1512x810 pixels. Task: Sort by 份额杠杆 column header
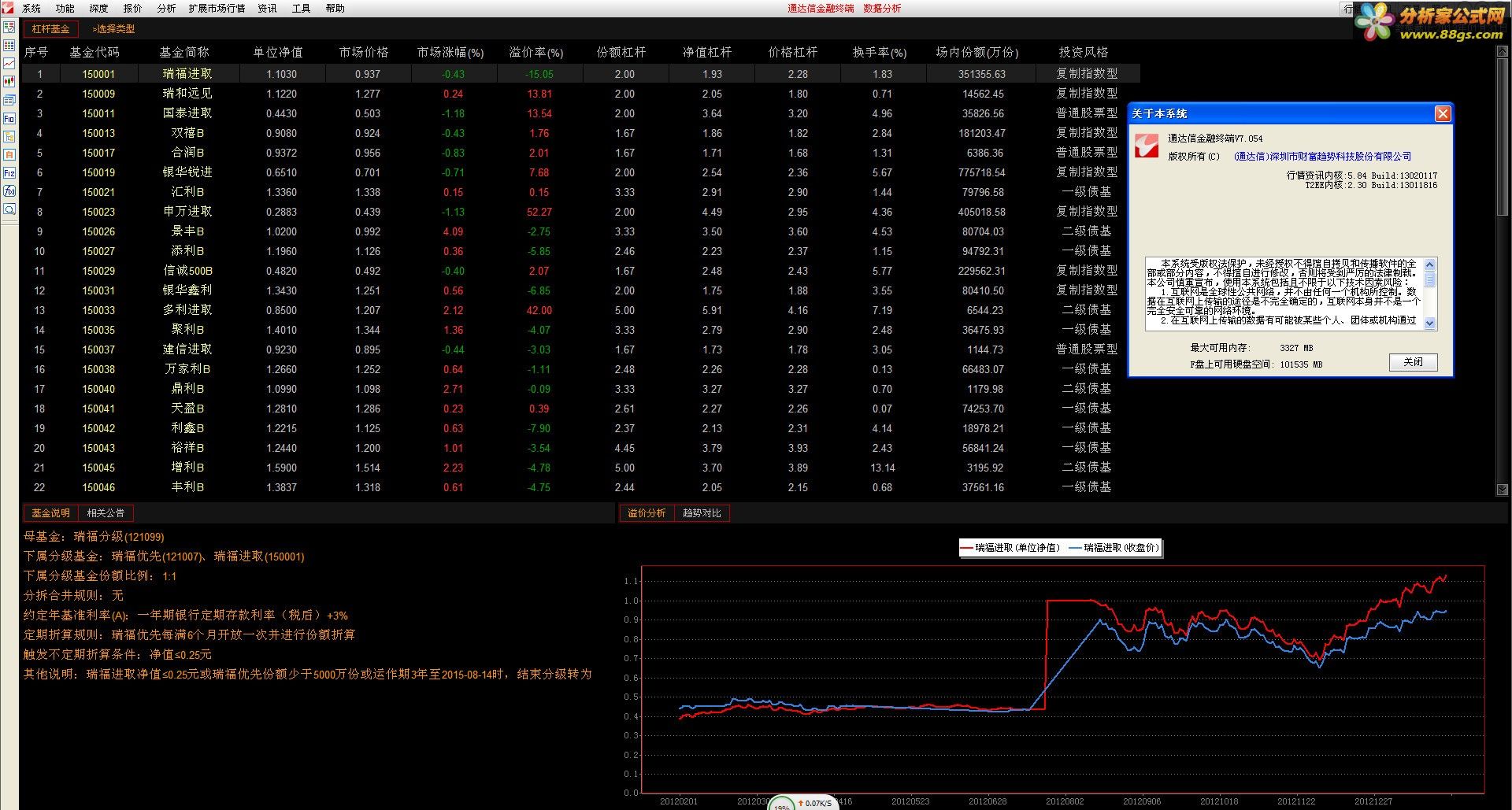click(621, 53)
